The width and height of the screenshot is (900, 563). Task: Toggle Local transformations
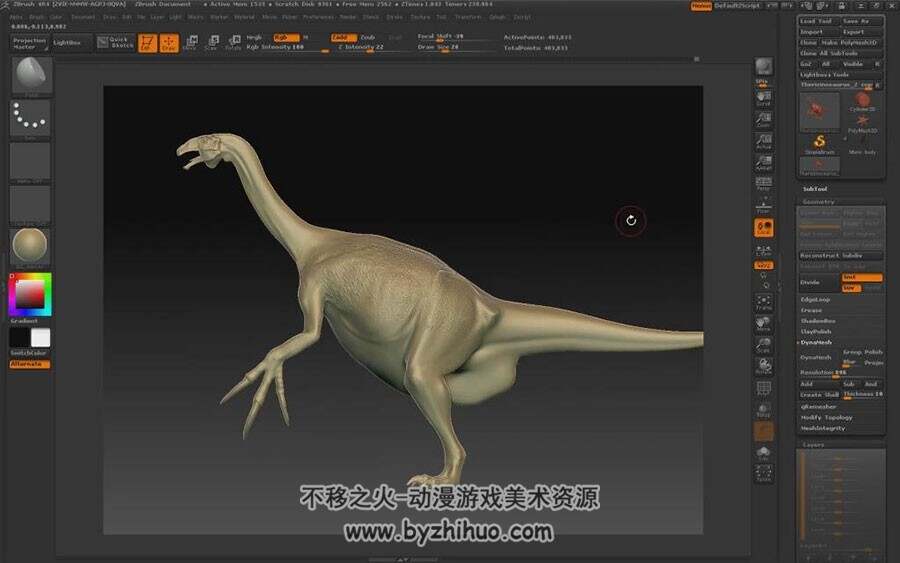tap(763, 228)
